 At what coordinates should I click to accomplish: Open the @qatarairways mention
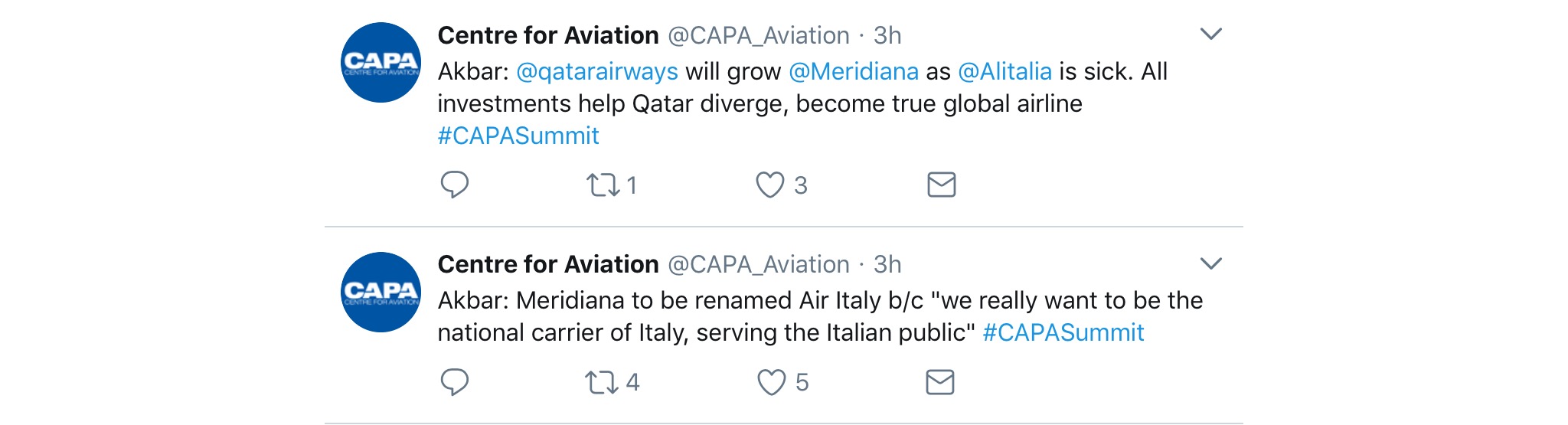click(596, 71)
